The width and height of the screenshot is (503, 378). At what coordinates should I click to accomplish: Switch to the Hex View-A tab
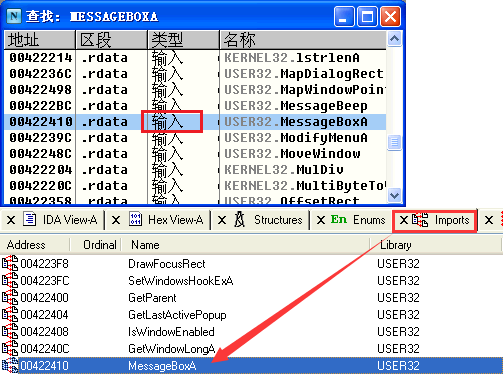point(175,220)
